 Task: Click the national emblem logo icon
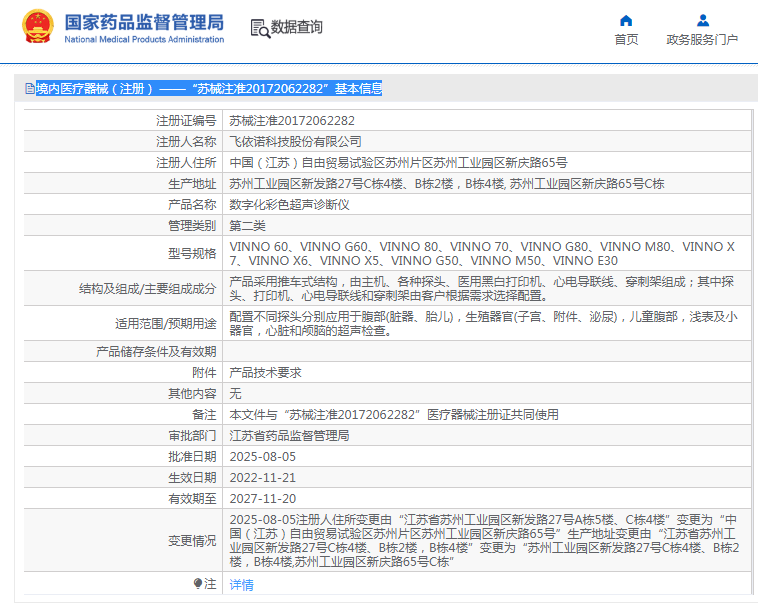point(38,27)
